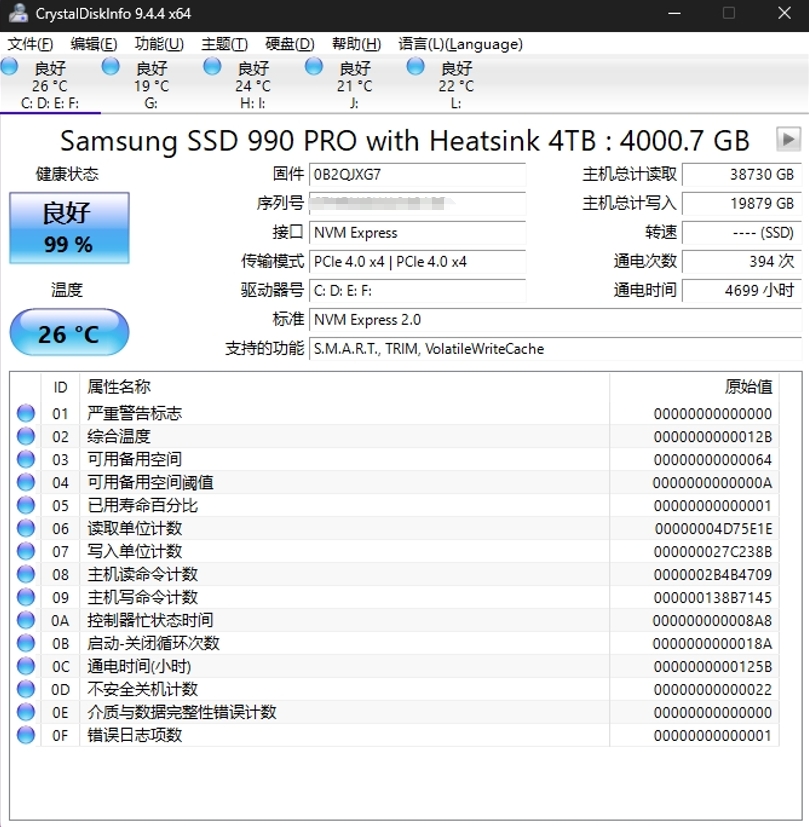The height and width of the screenshot is (827, 809).
Task: Click the drive letter field C: D: E: F:
Action: (417, 291)
